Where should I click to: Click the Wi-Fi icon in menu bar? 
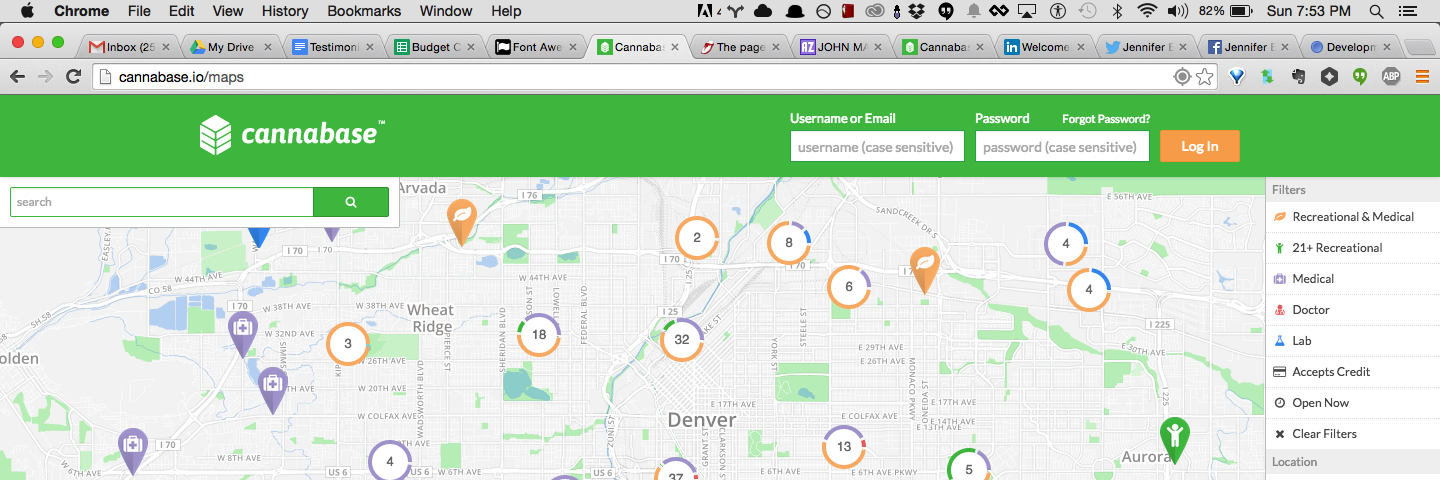1147,11
